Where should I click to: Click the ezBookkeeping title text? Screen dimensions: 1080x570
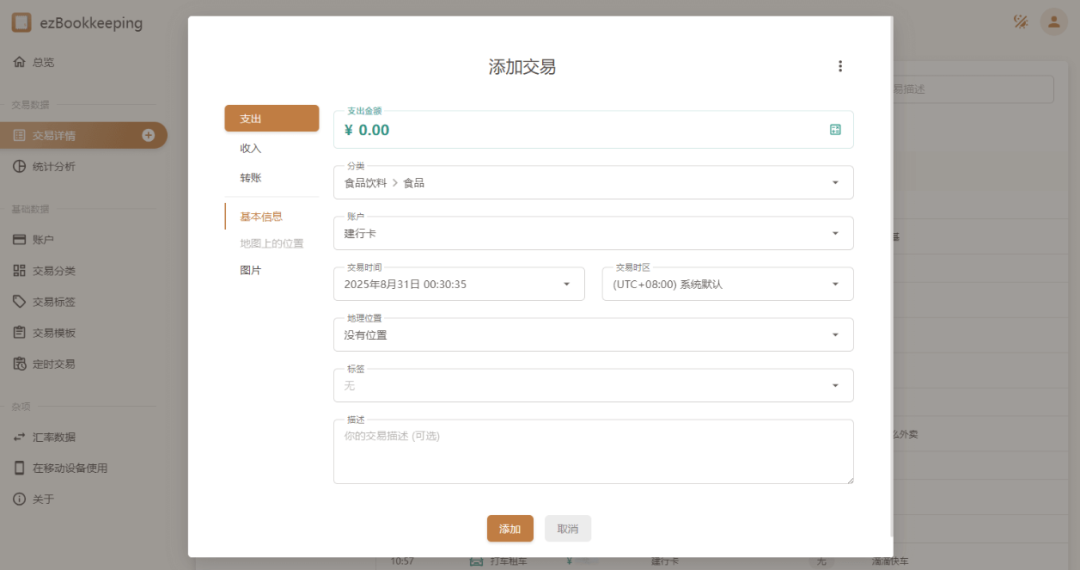point(91,23)
